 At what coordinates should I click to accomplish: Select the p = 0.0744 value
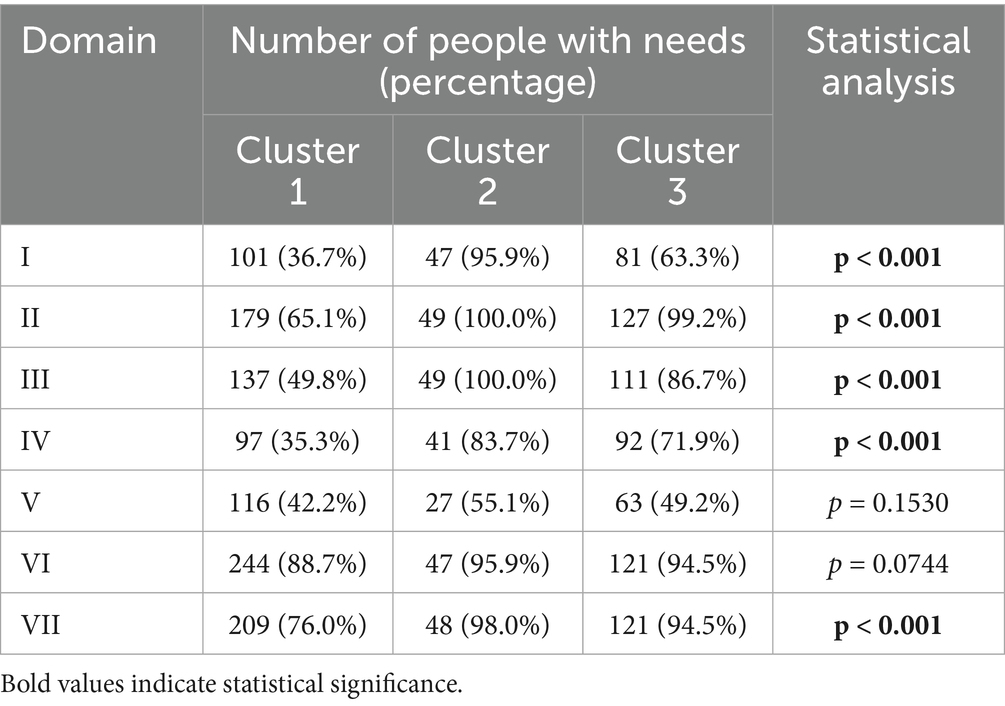pos(888,564)
